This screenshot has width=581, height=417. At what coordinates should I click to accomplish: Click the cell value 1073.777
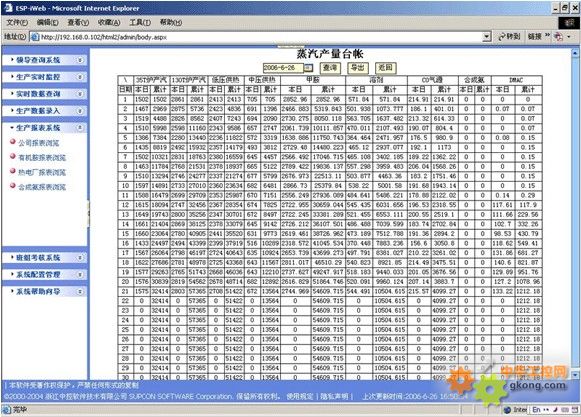[389, 109]
